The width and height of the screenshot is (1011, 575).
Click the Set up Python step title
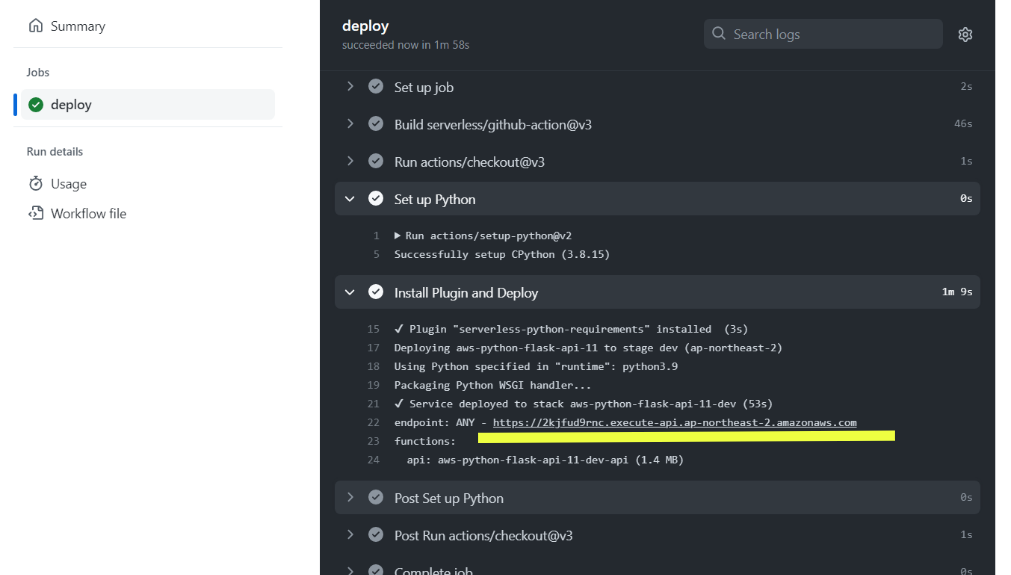(x=435, y=199)
